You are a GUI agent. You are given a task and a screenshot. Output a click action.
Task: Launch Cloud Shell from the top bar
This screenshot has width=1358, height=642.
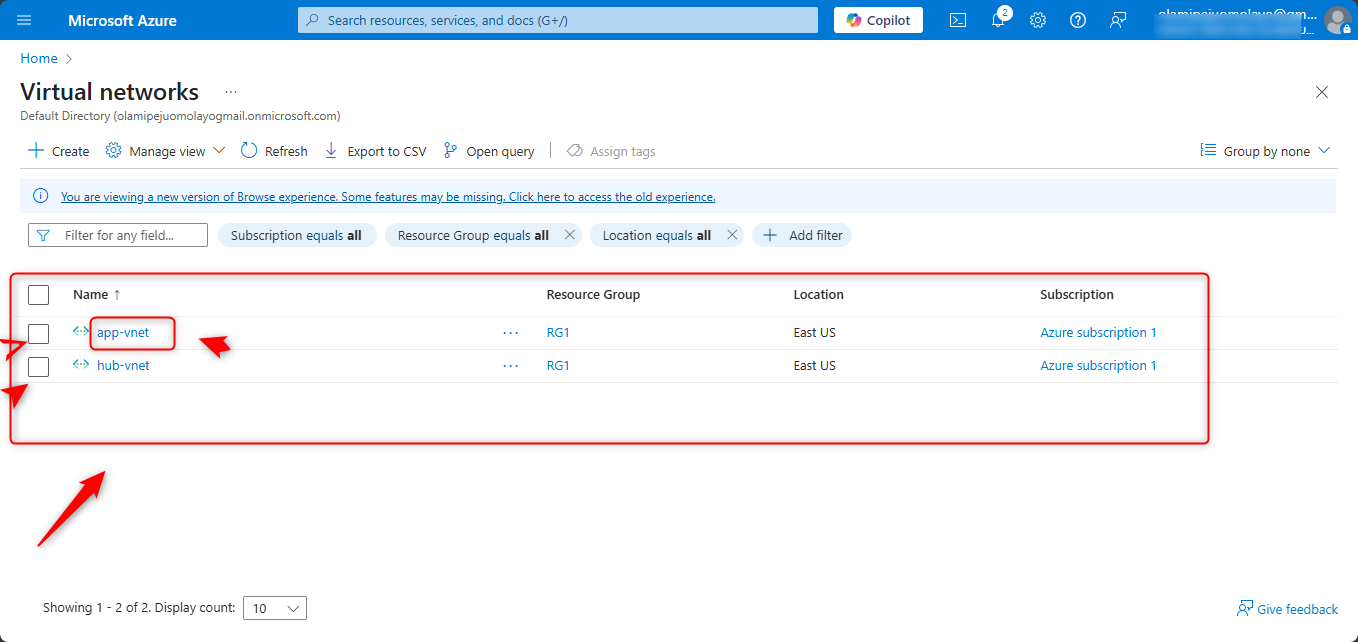[x=958, y=20]
